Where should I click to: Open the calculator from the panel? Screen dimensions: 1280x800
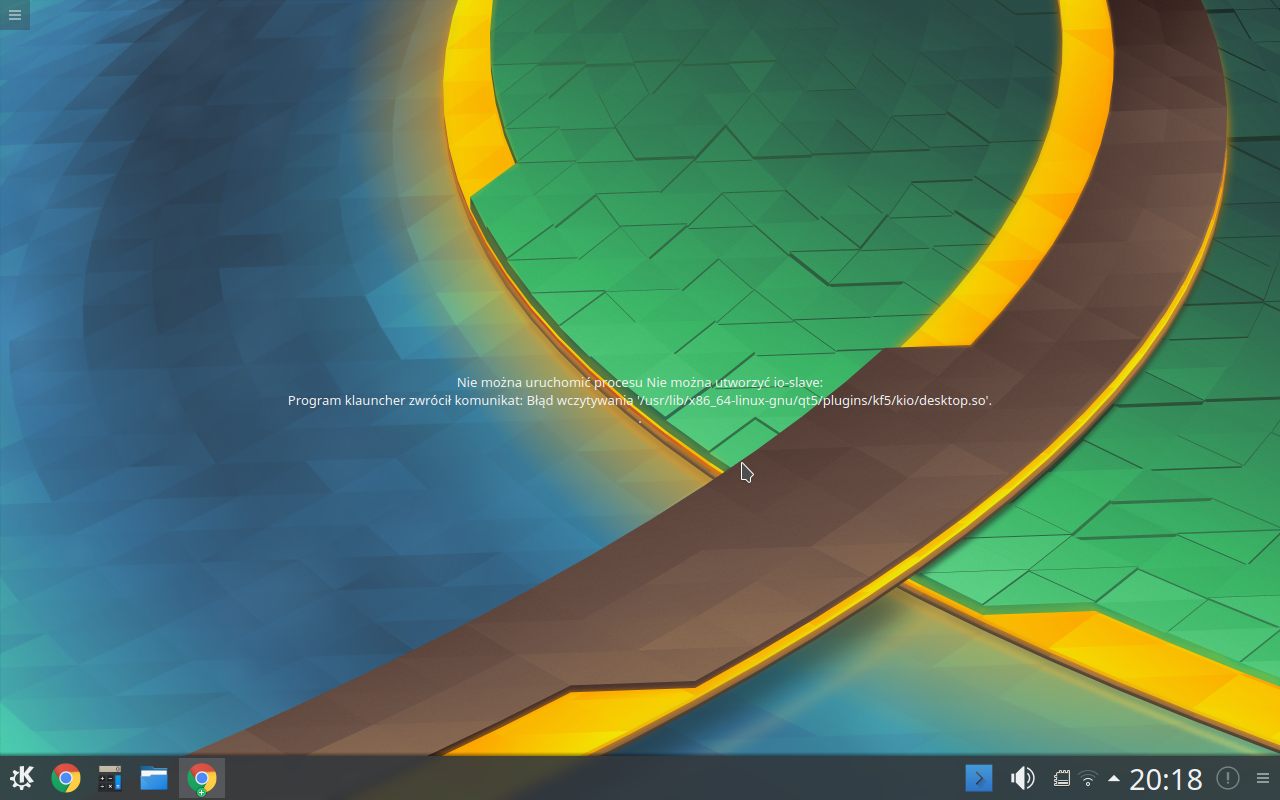click(110, 778)
